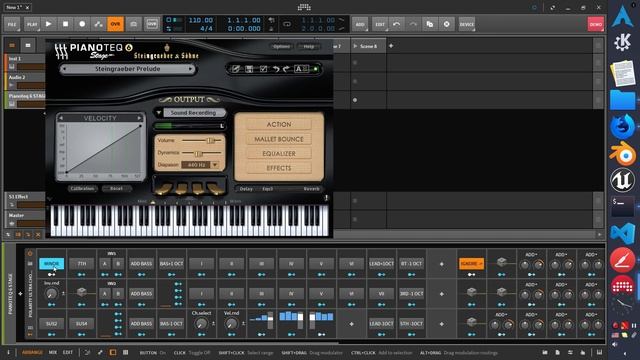
Task: Toggle the automation write icon
Action: [98, 24]
